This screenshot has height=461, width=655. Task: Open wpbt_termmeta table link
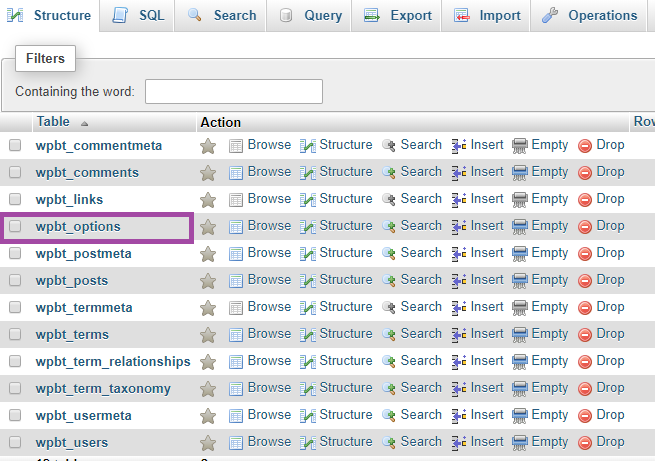[84, 308]
